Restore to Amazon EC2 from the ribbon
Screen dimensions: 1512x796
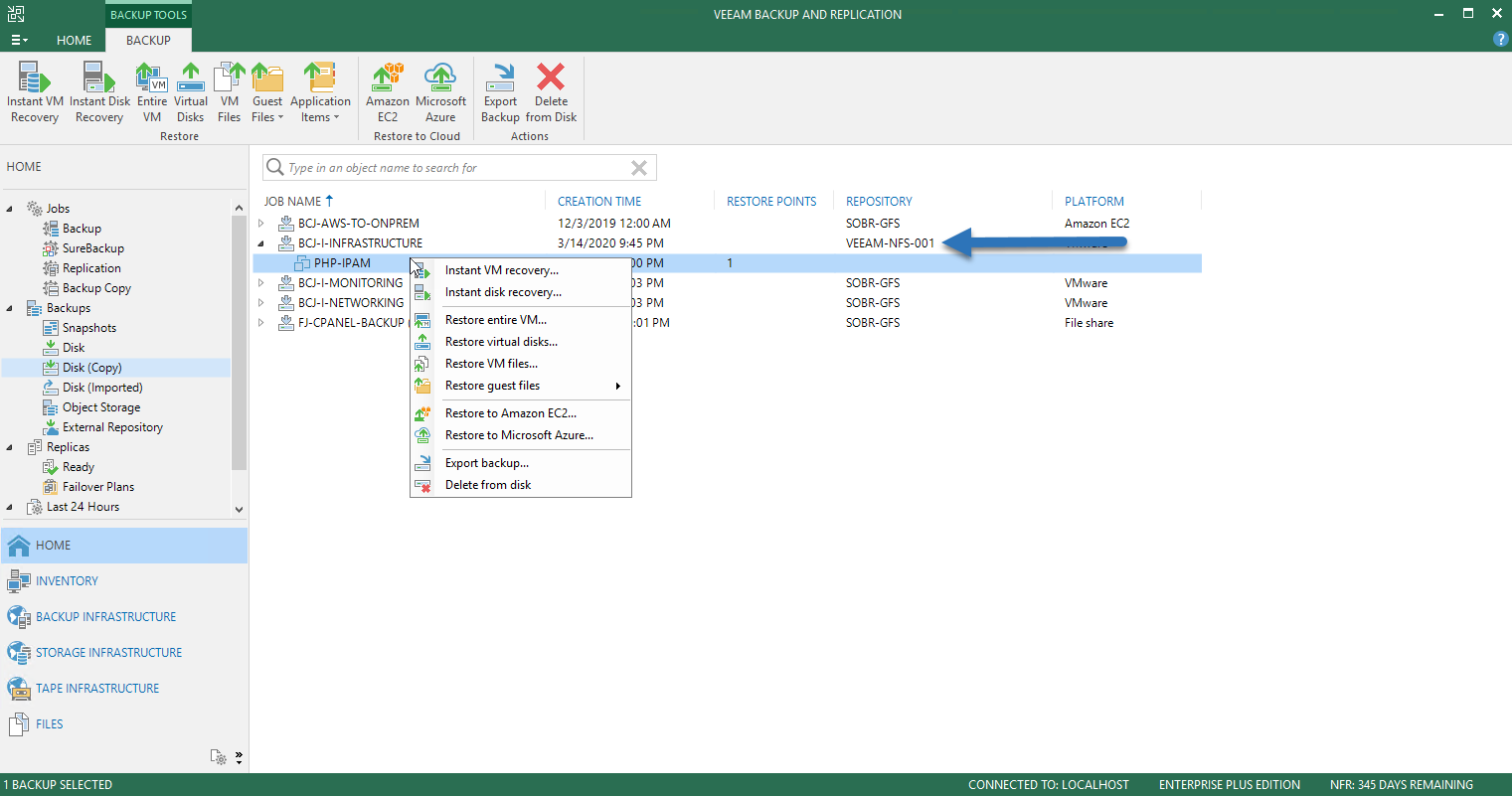pos(388,92)
